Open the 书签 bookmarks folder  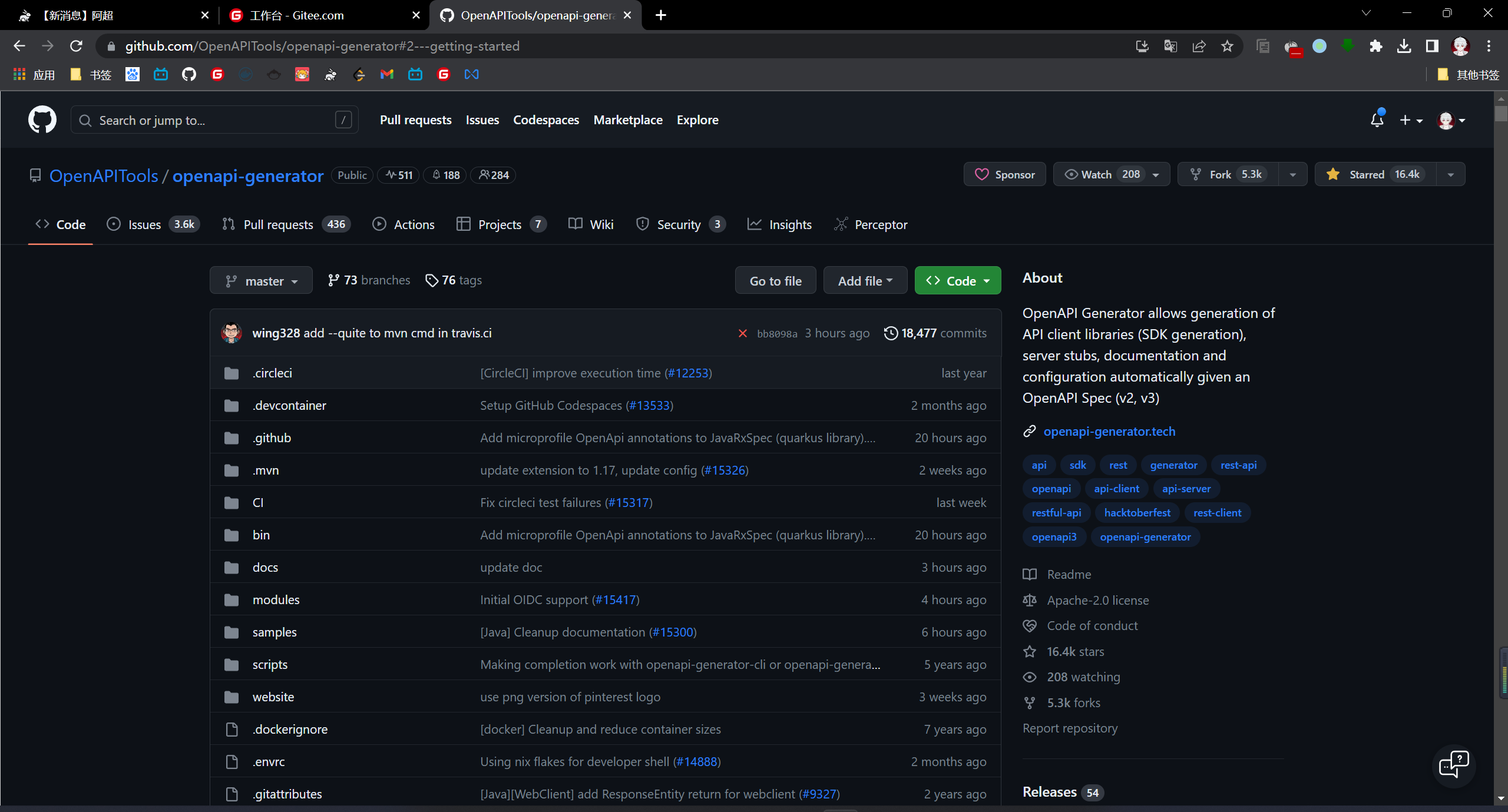[x=91, y=74]
